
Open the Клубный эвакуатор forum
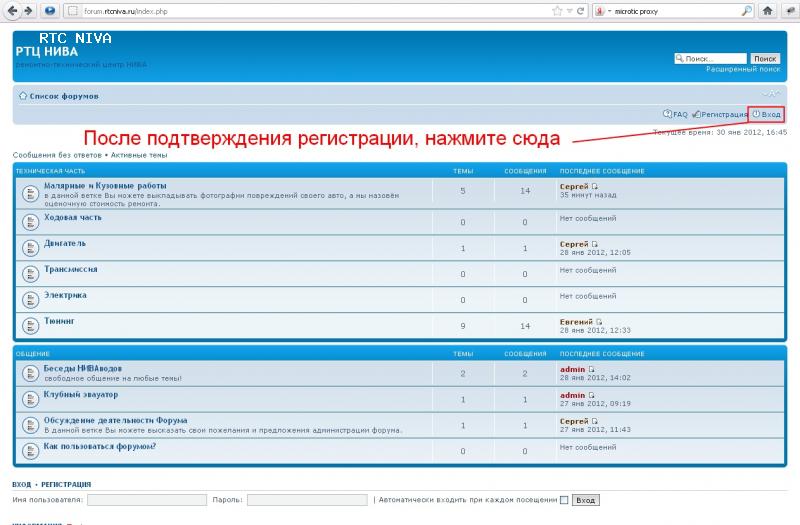81,394
